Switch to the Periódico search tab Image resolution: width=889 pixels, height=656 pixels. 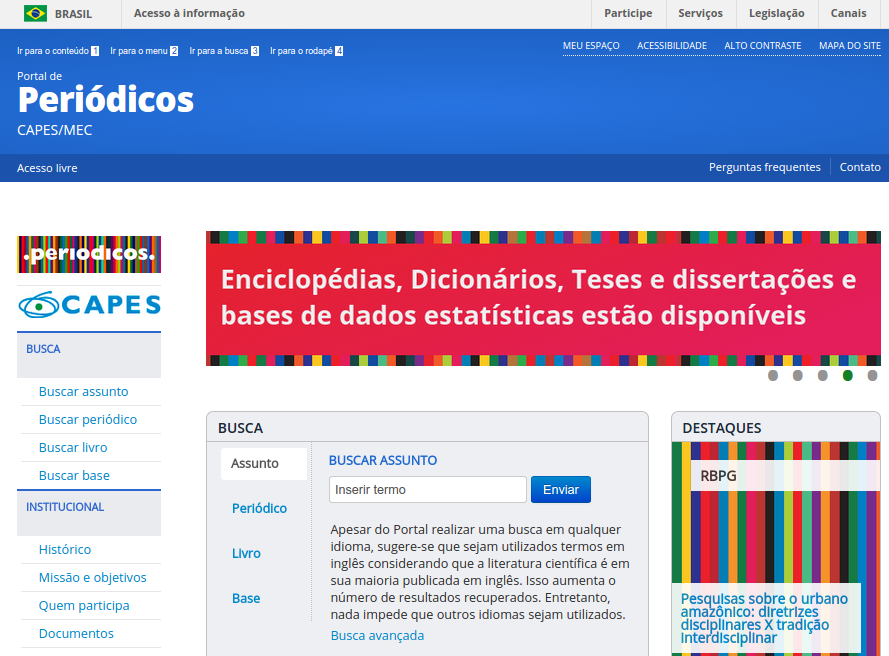[x=259, y=509]
